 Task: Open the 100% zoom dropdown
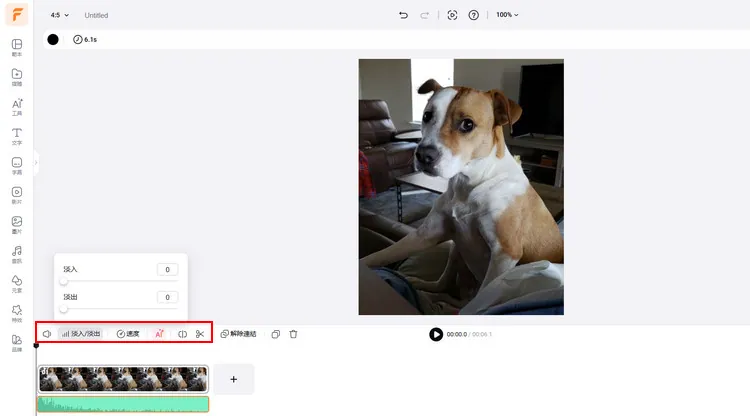[x=507, y=15]
